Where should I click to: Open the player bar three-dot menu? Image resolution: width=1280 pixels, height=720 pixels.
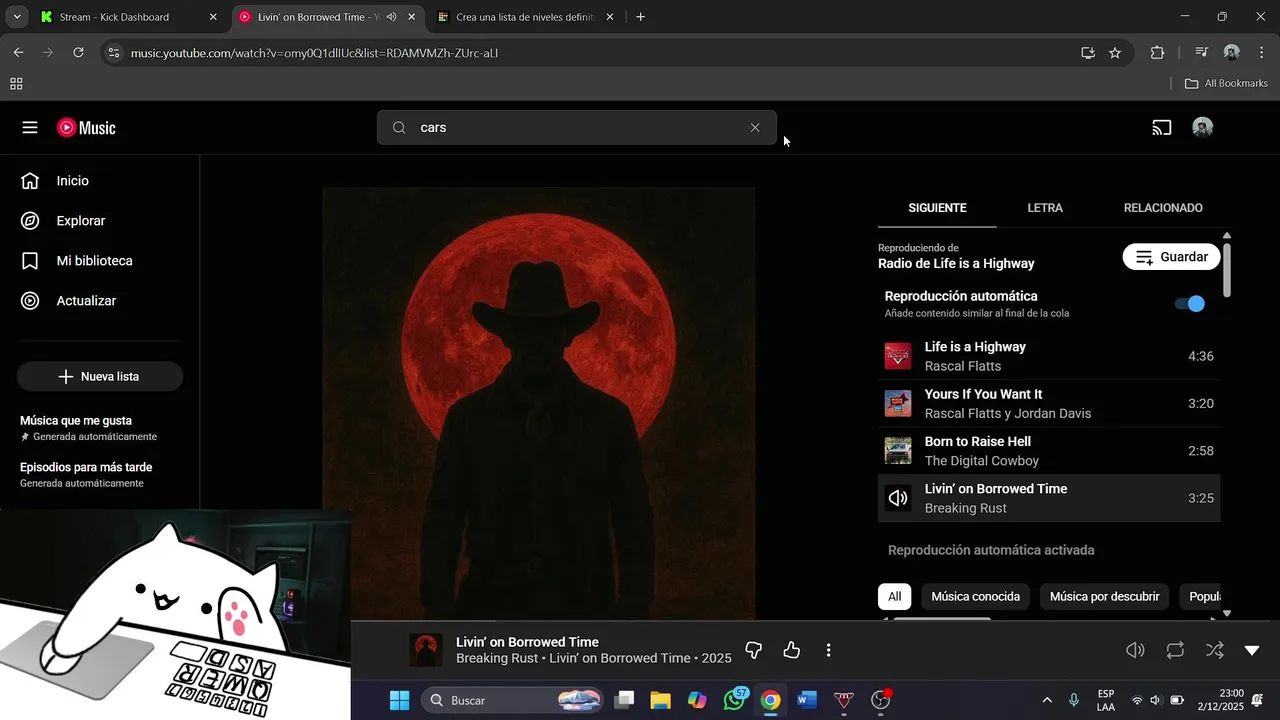tap(828, 650)
